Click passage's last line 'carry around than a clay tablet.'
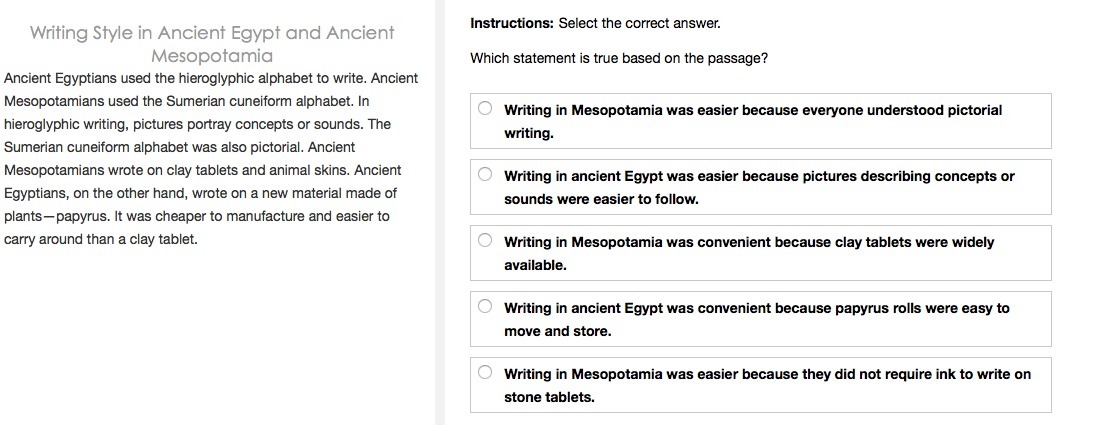Screen dimensions: 1103x425 tap(101, 239)
